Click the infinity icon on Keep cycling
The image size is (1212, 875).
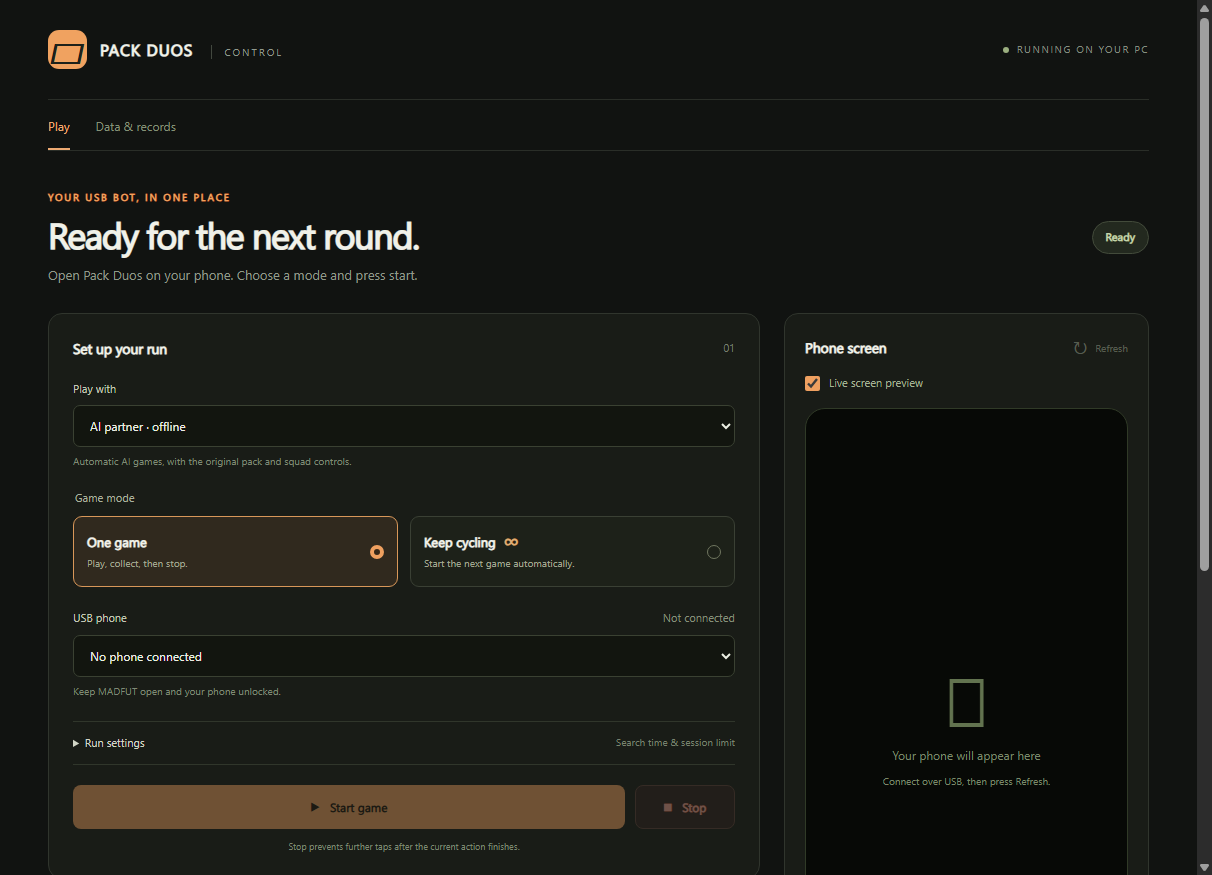point(511,542)
